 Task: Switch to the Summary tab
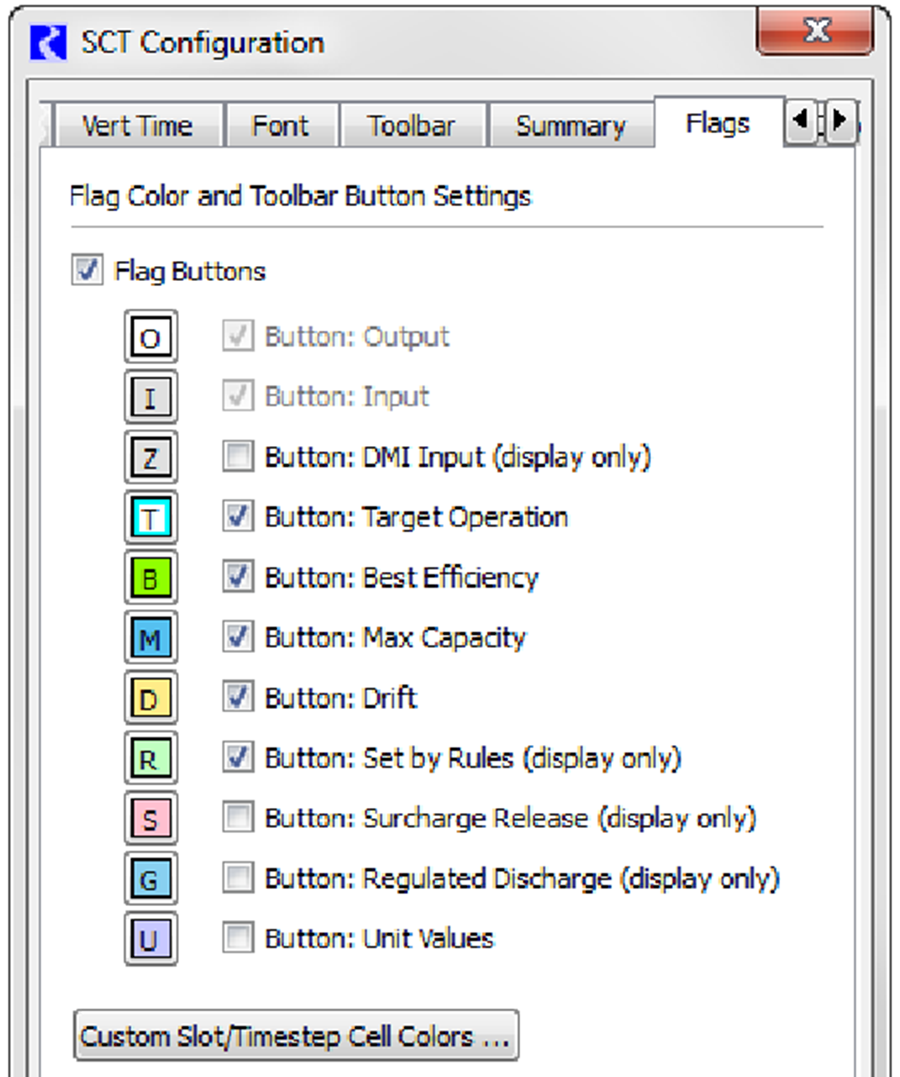click(571, 126)
